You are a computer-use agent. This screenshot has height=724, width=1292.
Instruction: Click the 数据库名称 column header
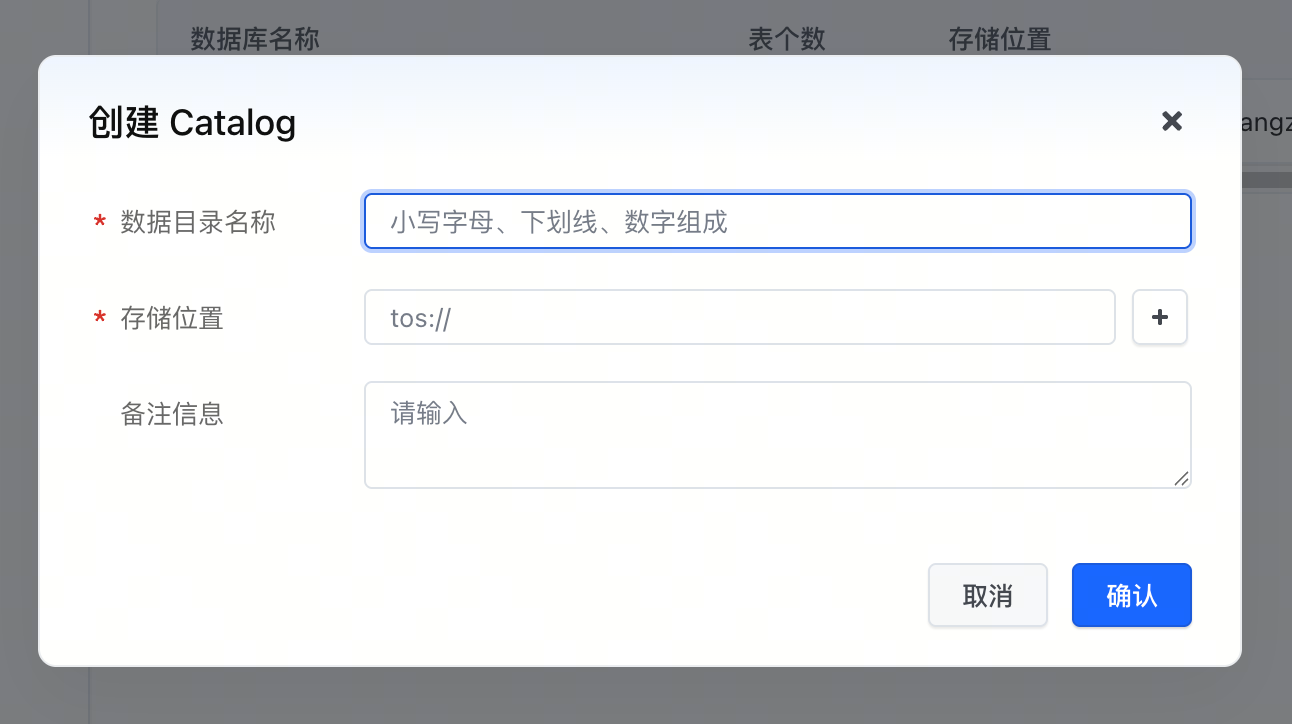point(255,39)
